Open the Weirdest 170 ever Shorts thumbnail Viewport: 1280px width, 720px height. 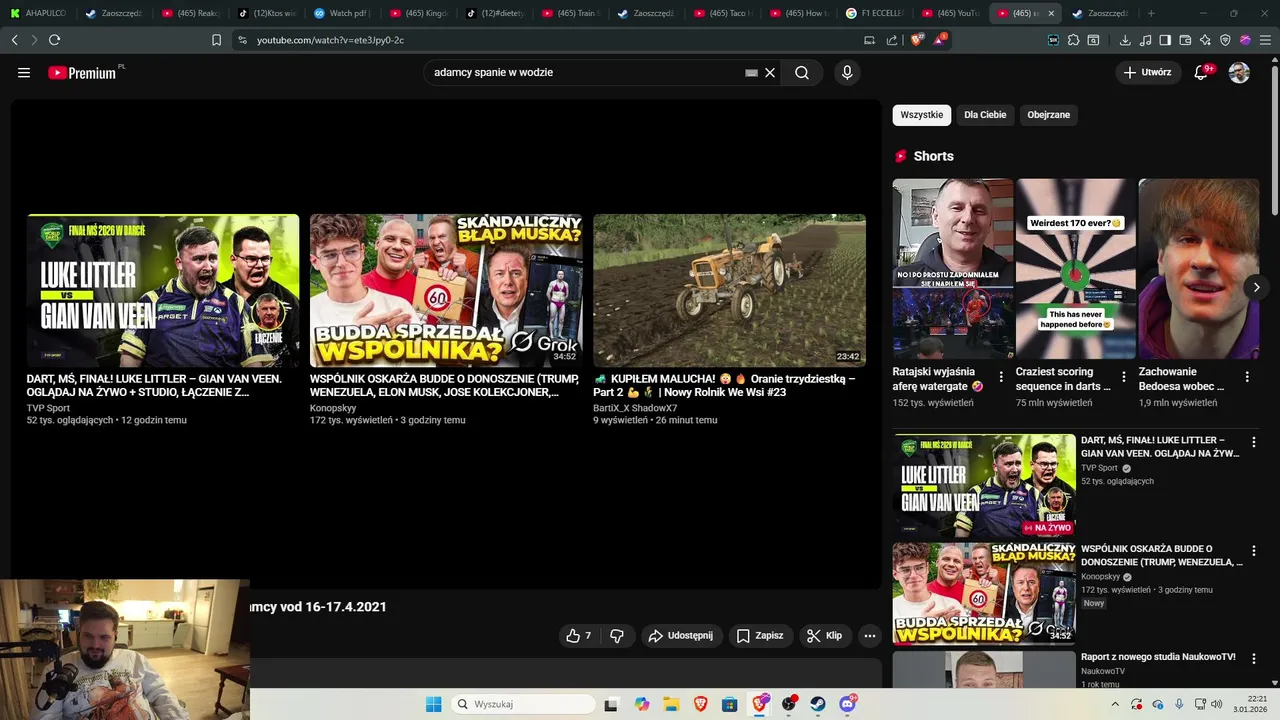[1076, 269]
